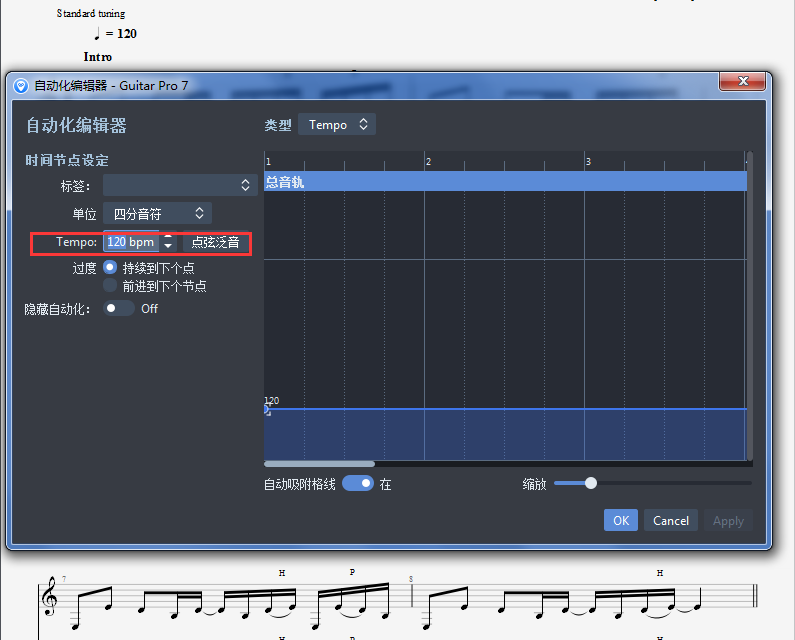
Task: Click the quarter note = 120 tempo marking in score
Action: (116, 33)
